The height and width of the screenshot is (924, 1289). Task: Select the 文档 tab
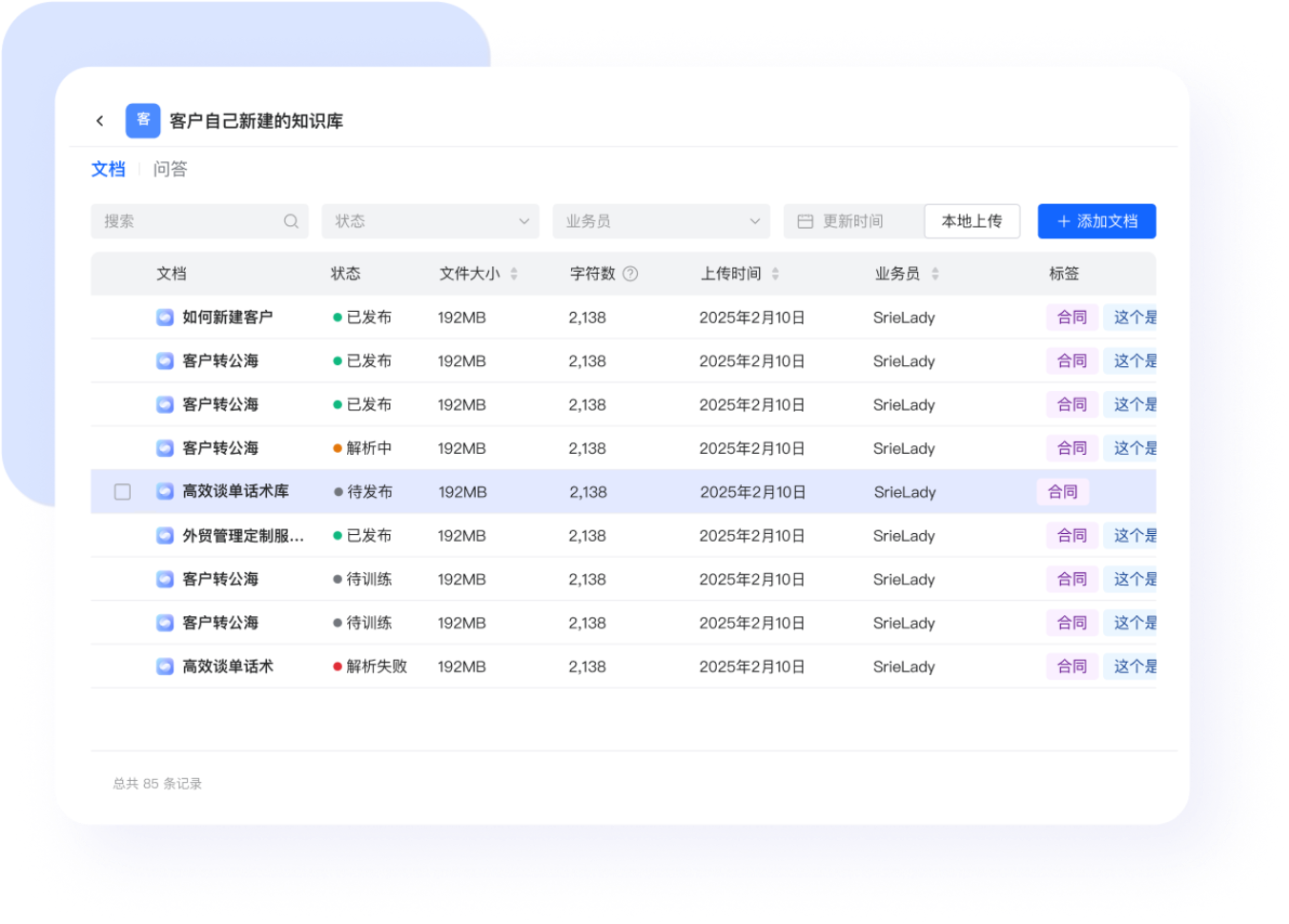pyautogui.click(x=108, y=169)
